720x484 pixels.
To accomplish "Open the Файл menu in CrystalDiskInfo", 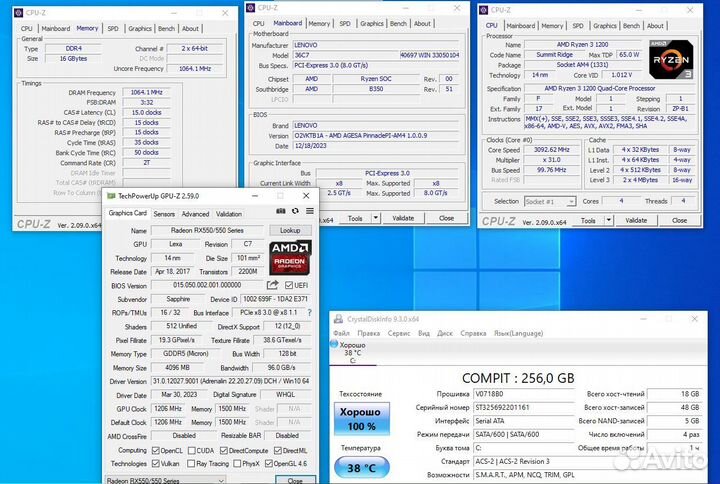I will click(341, 333).
